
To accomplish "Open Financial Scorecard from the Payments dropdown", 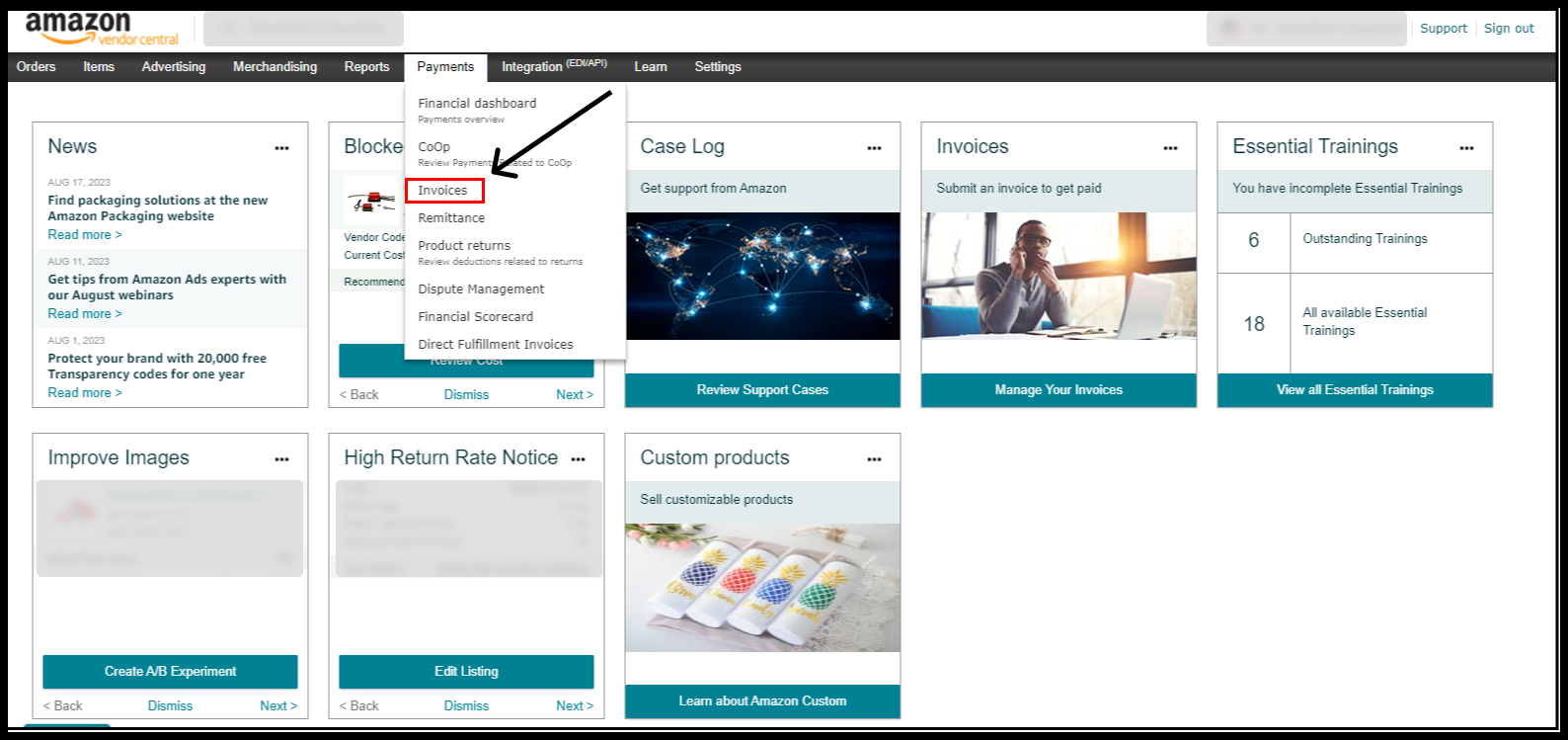I will pos(476,317).
